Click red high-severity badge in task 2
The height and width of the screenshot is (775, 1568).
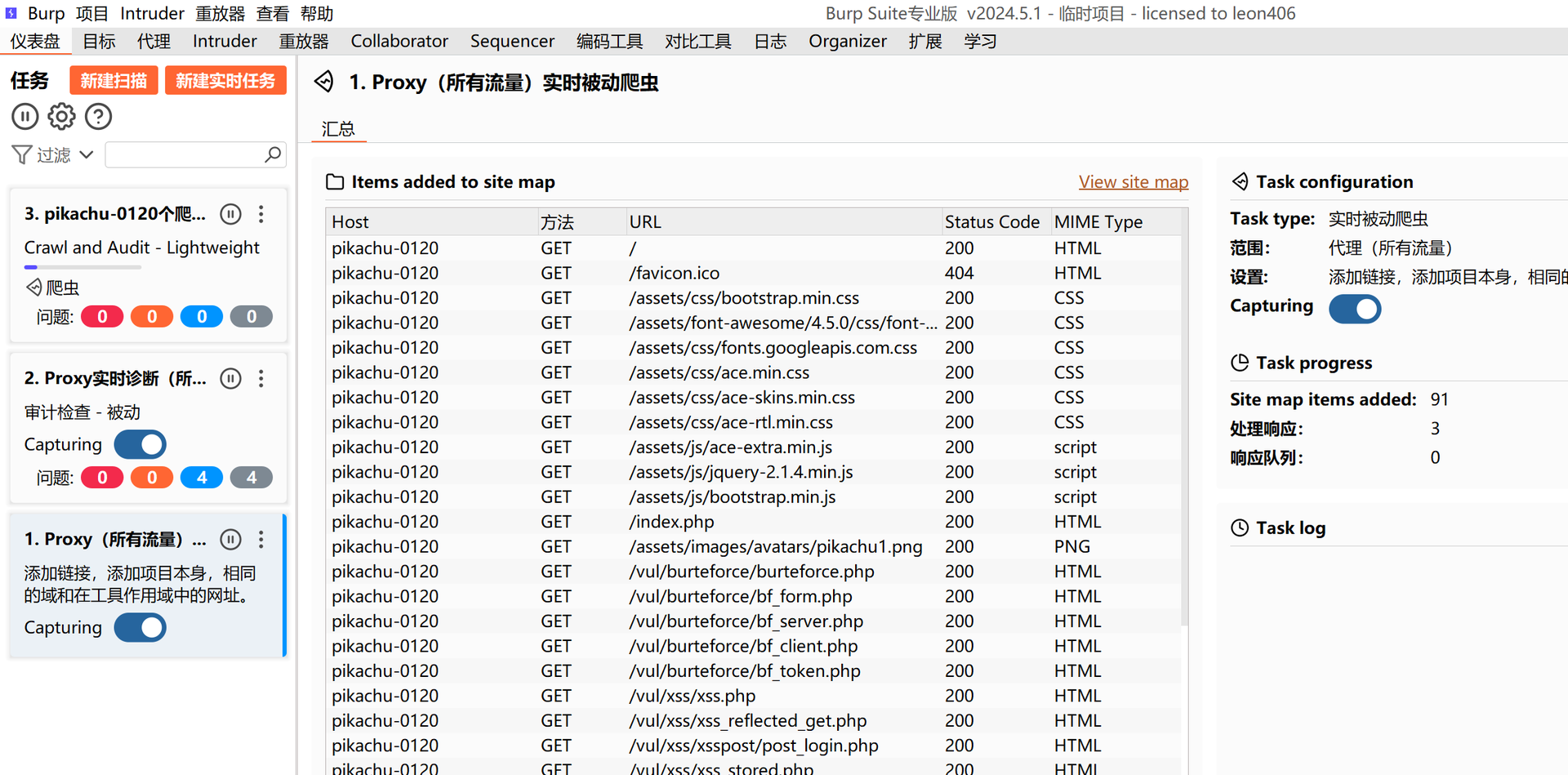102,477
